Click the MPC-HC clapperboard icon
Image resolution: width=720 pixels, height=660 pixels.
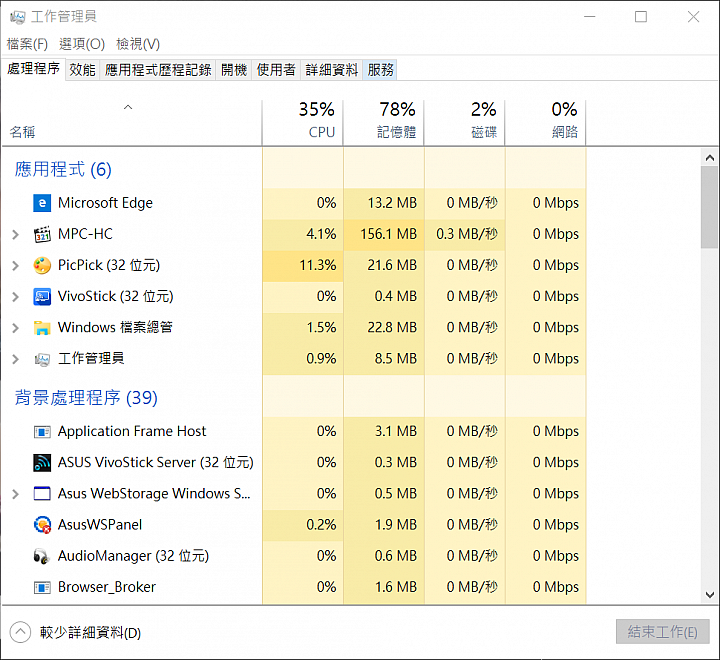coord(42,234)
